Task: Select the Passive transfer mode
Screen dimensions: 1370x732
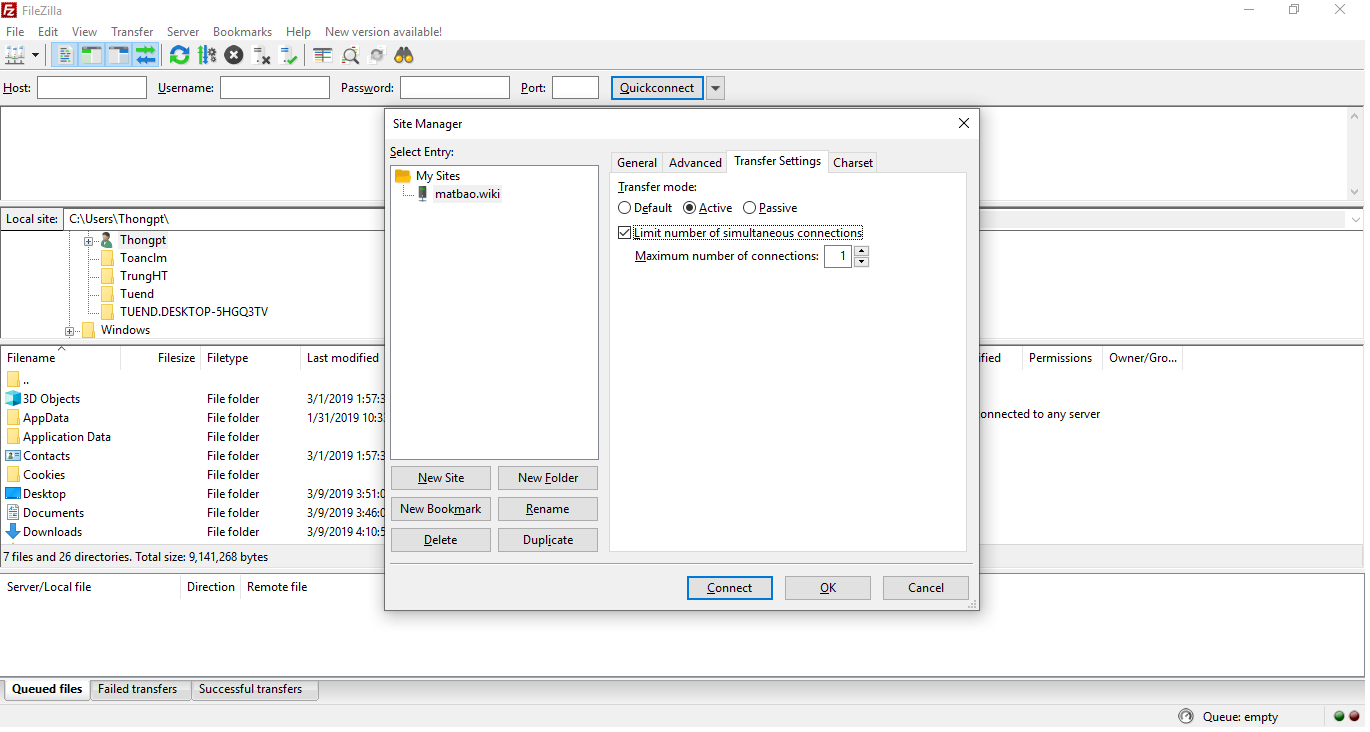Action: point(750,208)
